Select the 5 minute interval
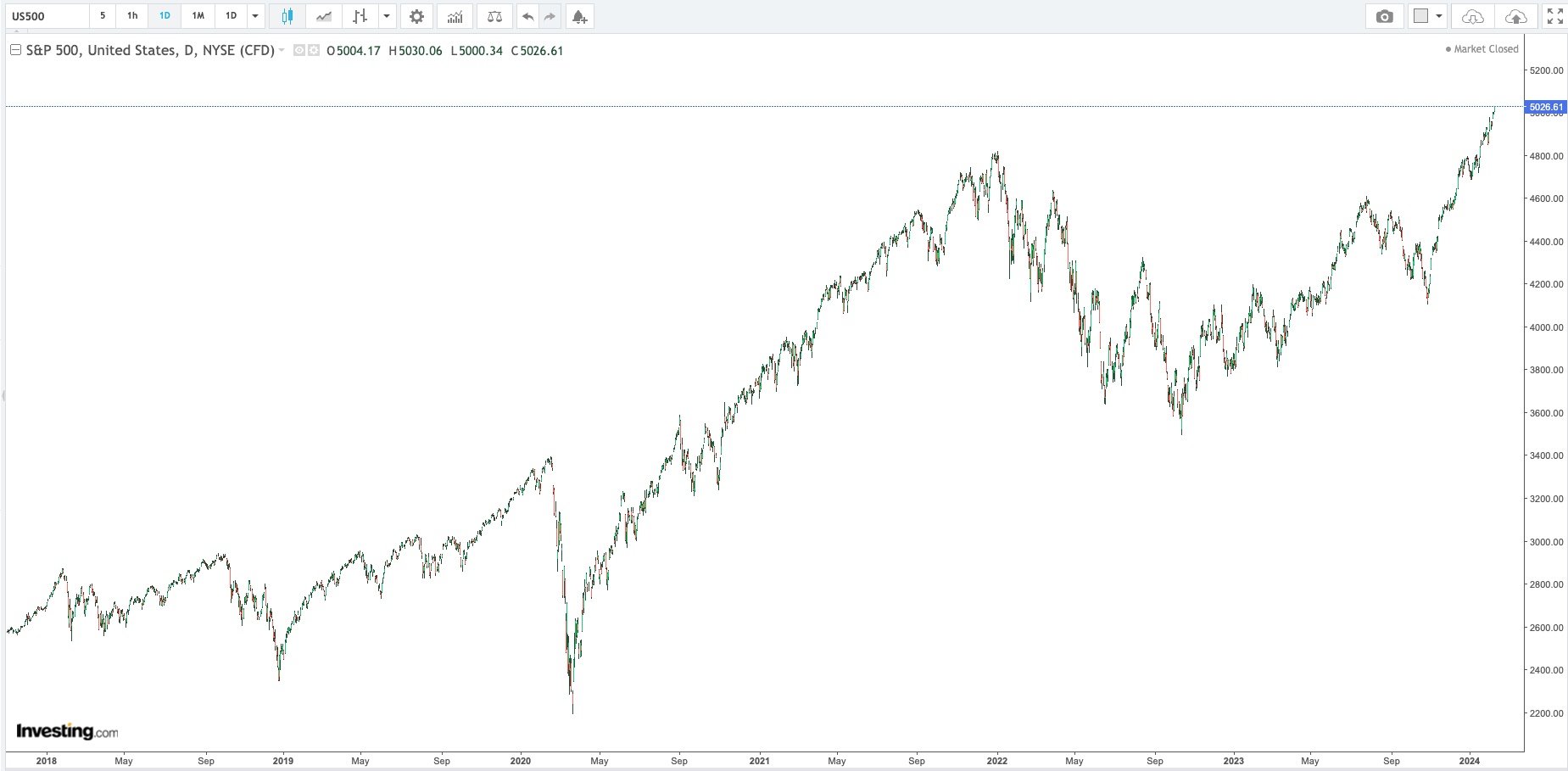1568x771 pixels. [103, 16]
